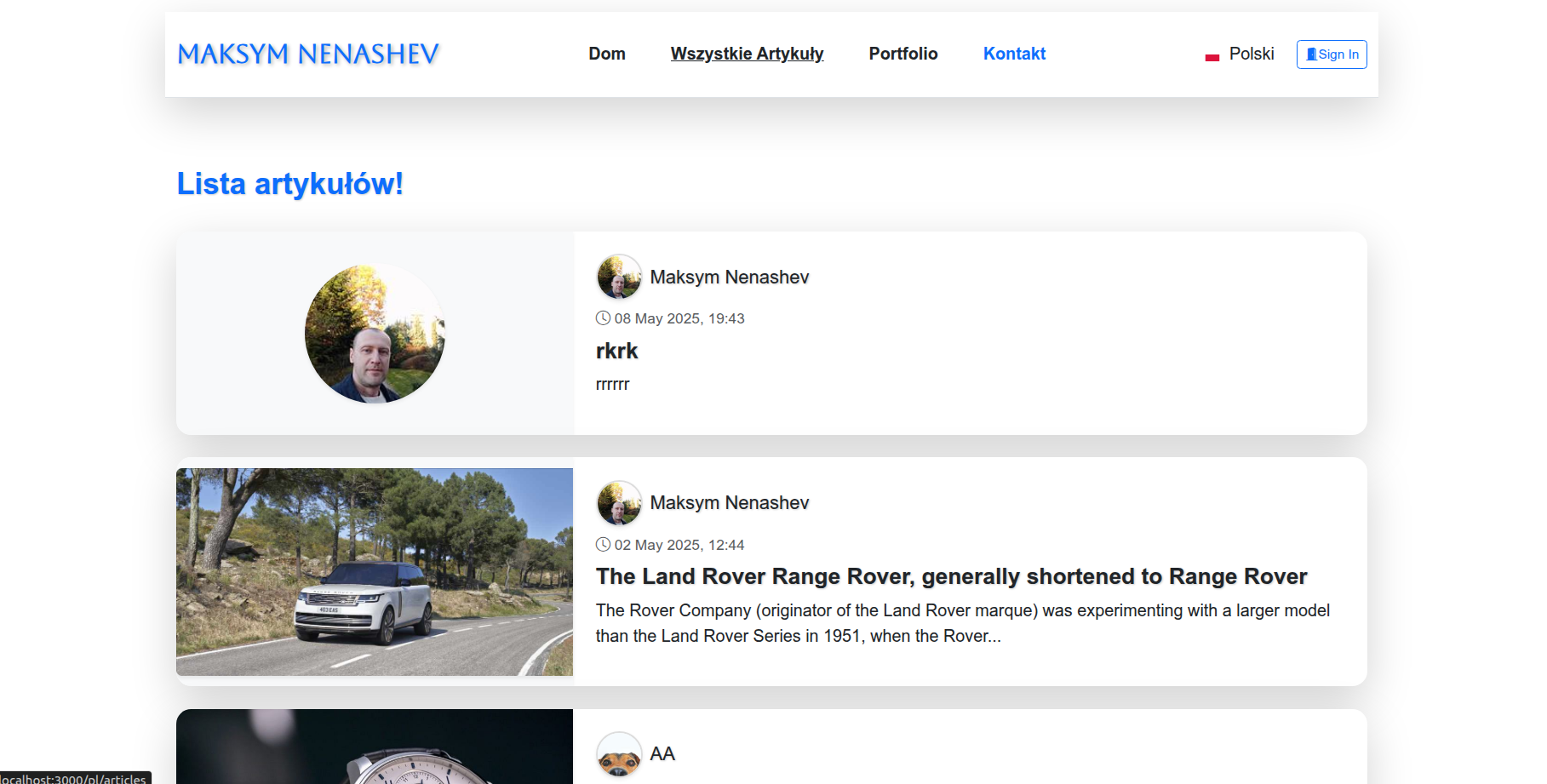1547x784 pixels.
Task: Click The Rover Company excerpt paragraph
Action: coord(963,623)
